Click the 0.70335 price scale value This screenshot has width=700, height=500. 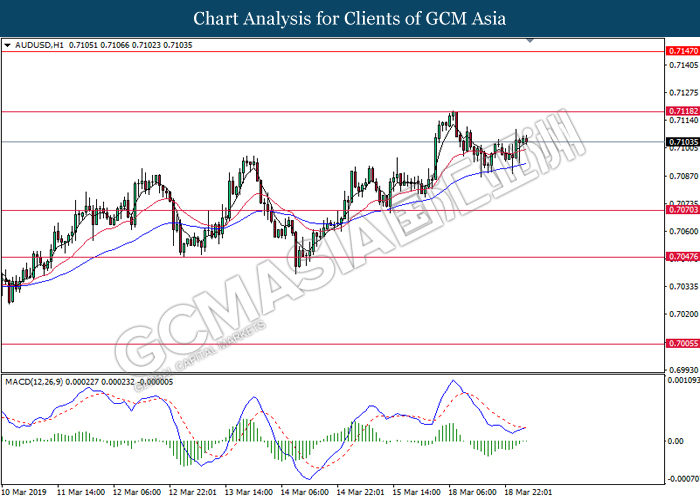[683, 286]
